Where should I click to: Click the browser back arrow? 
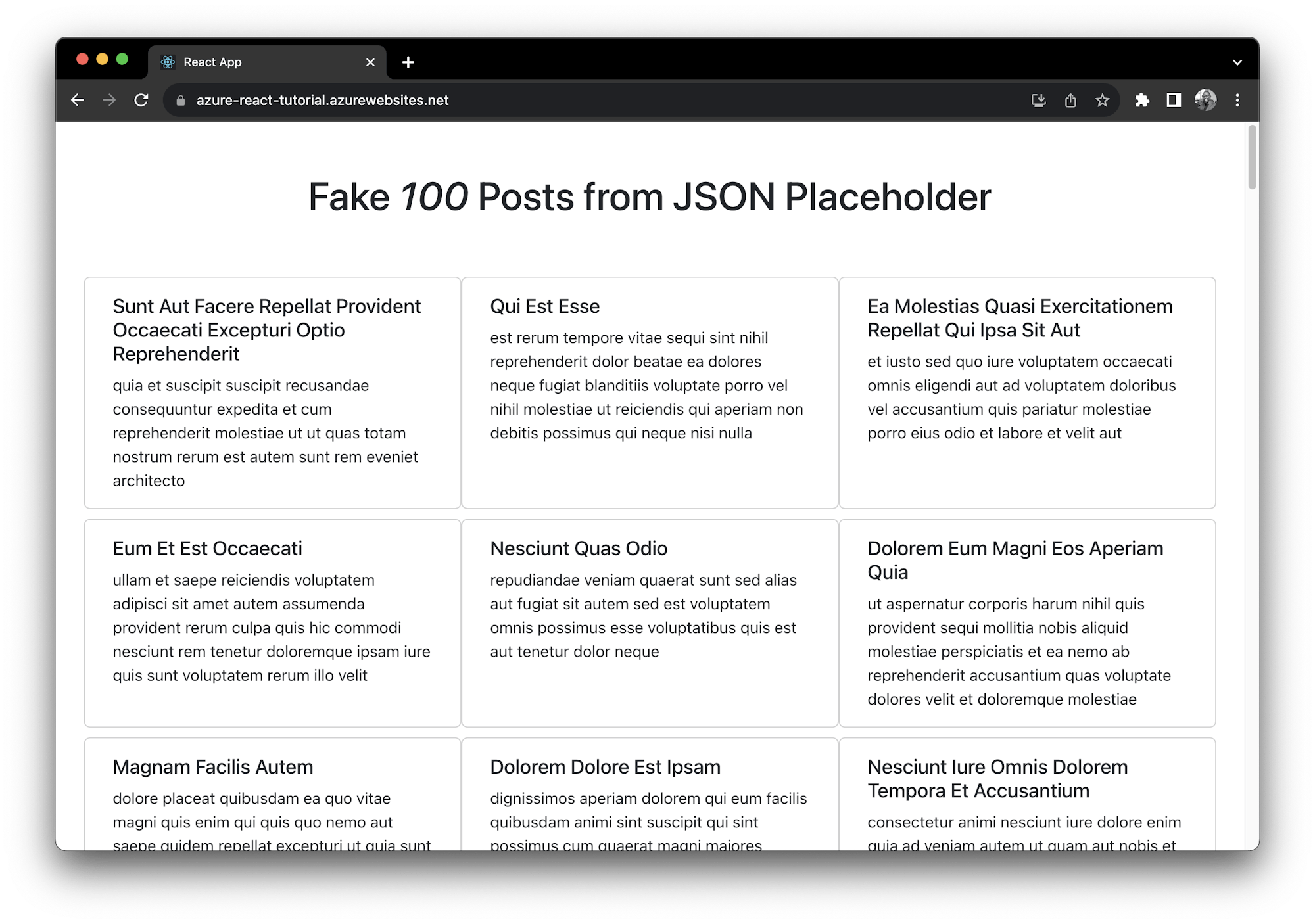pyautogui.click(x=78, y=100)
